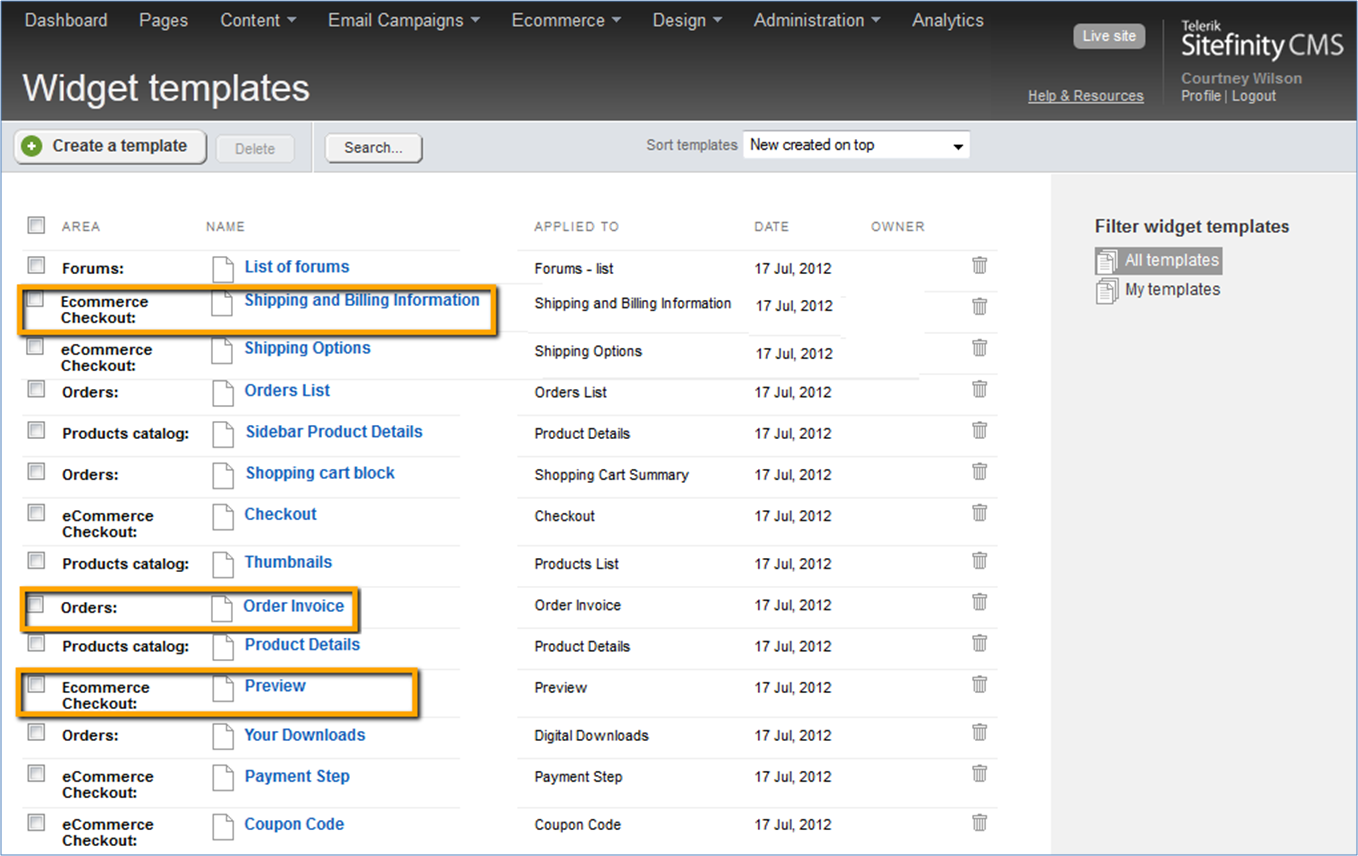Click the Create a template button

tap(110, 146)
